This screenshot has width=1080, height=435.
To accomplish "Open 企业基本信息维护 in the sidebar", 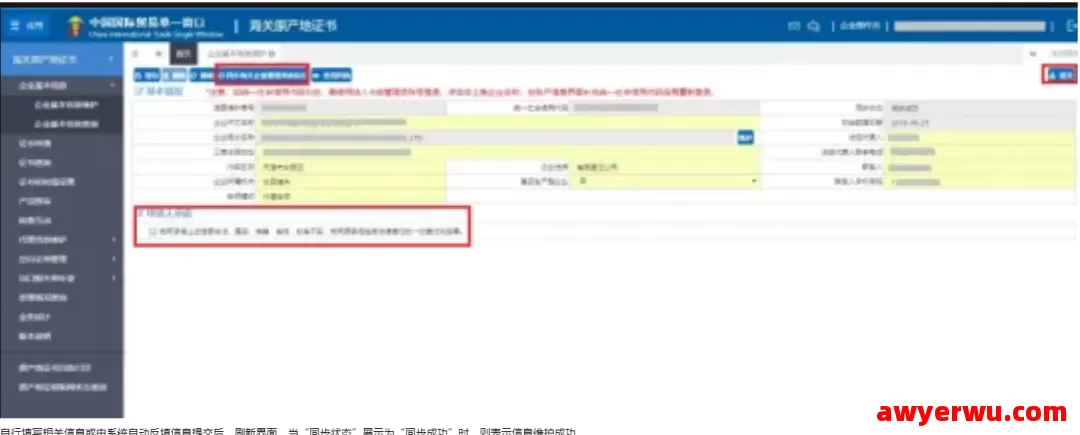I will pos(66,105).
